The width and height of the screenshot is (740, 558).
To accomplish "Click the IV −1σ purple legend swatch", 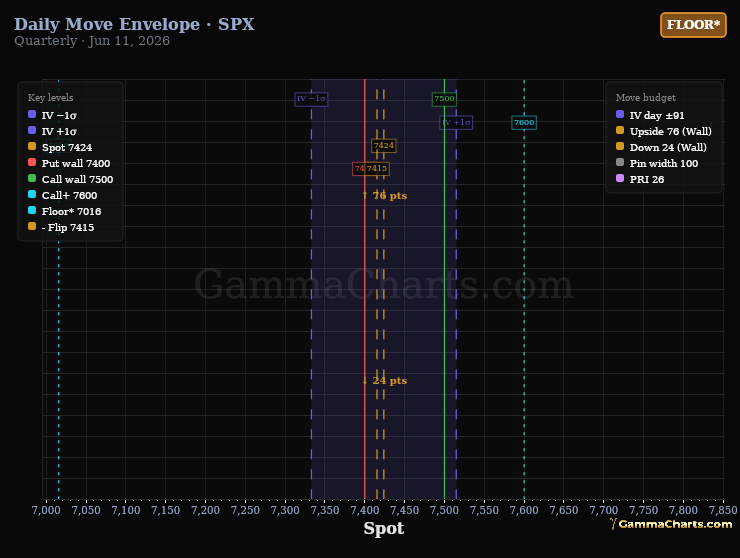I will (x=32, y=114).
